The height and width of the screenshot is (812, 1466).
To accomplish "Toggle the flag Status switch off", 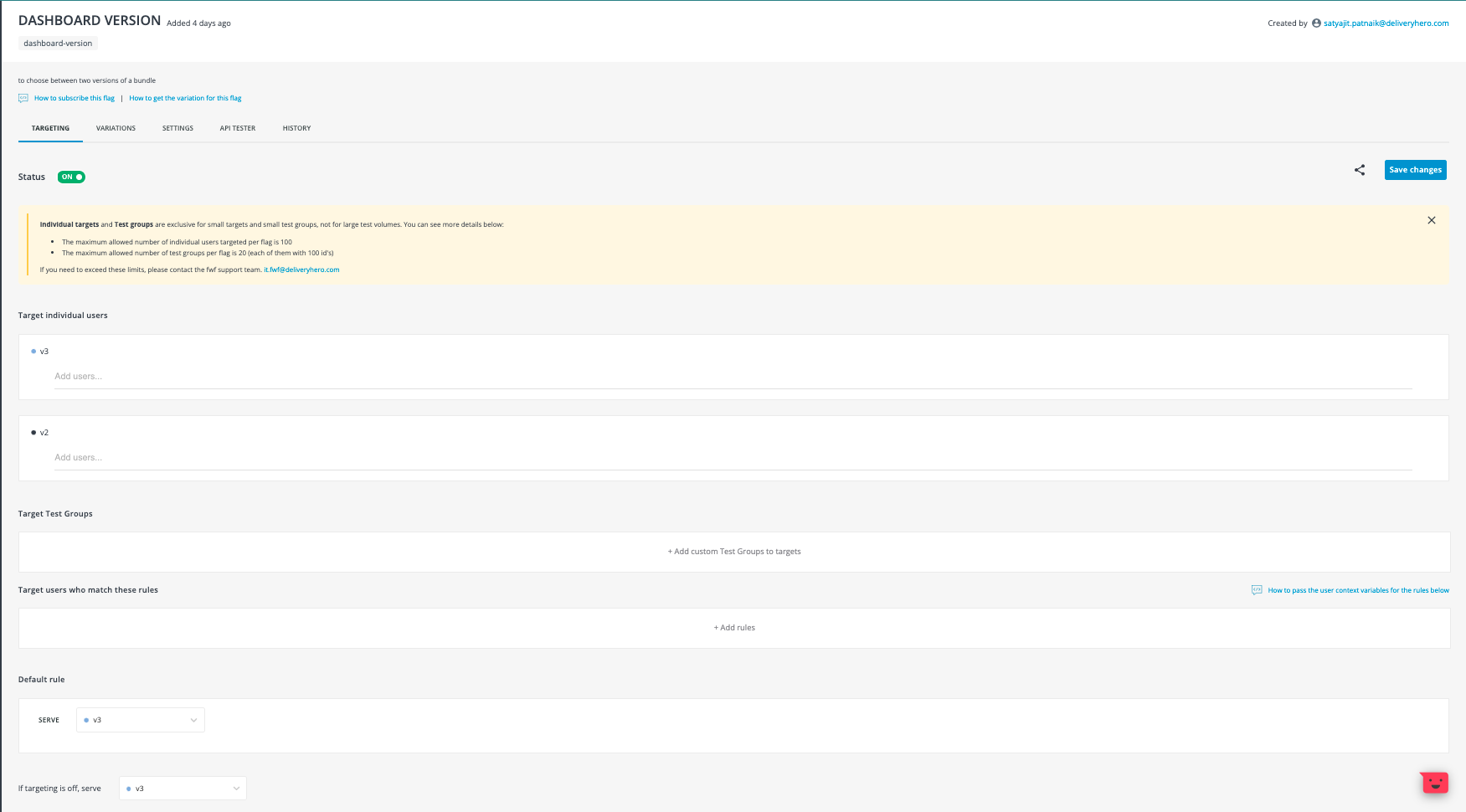I will click(71, 177).
